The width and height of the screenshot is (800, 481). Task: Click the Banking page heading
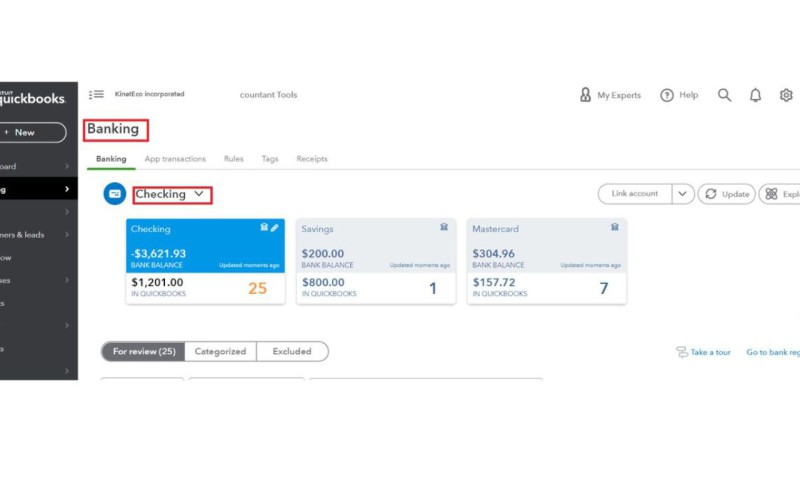[113, 129]
